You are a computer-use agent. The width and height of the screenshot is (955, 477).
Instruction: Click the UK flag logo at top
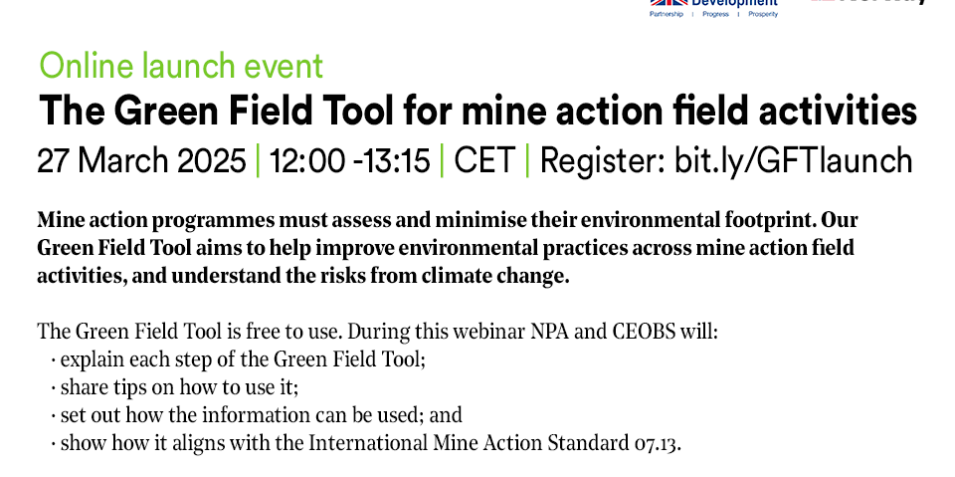pyautogui.click(x=667, y=3)
